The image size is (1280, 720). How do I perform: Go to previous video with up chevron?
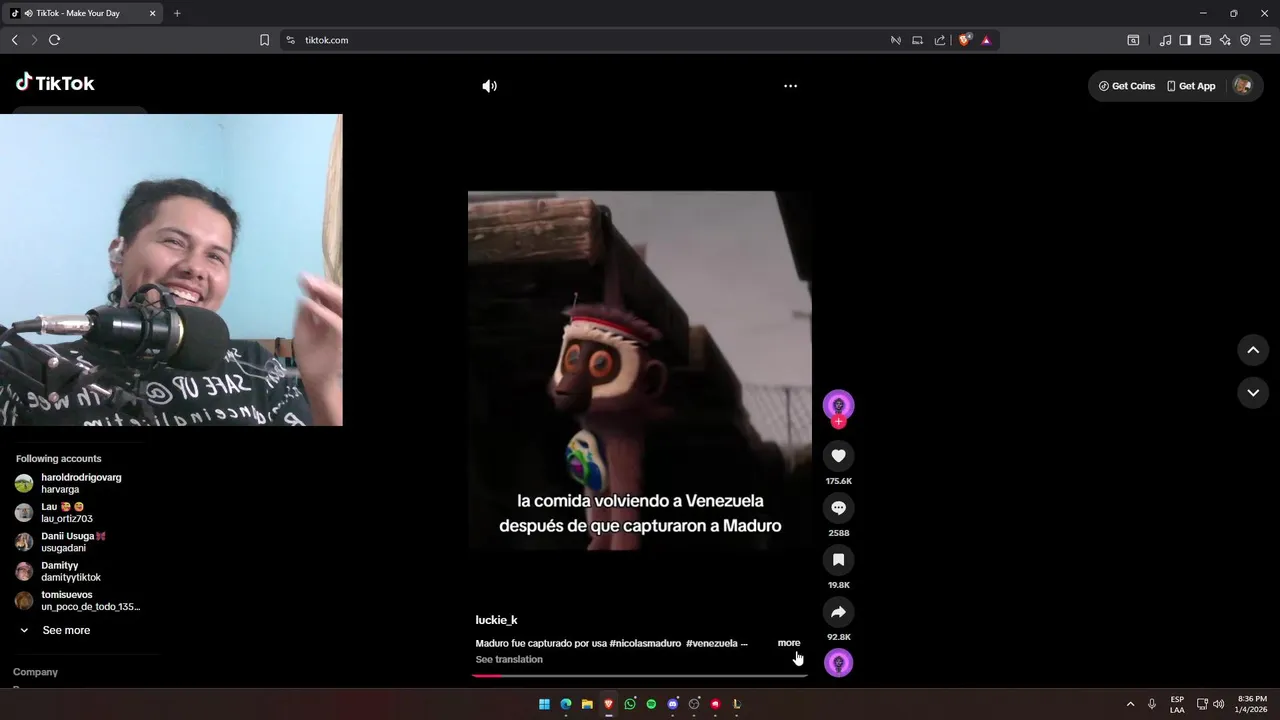1253,350
